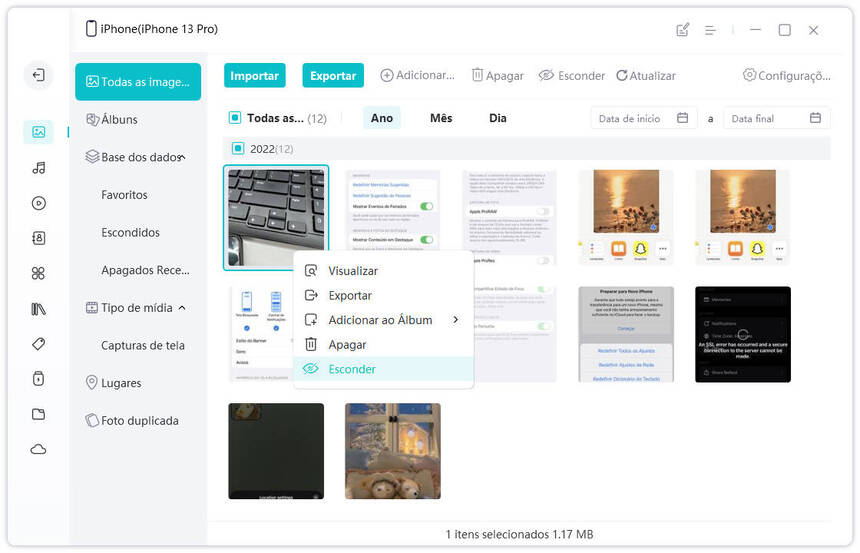This screenshot has width=860, height=553.
Task: Toggle the 2022 group checkbox
Action: coord(238,149)
